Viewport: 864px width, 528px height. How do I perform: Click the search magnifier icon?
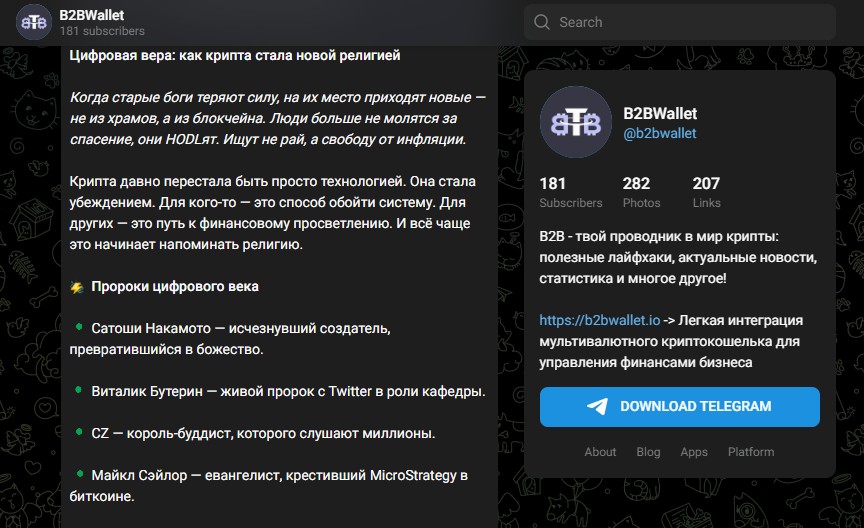[x=542, y=22]
